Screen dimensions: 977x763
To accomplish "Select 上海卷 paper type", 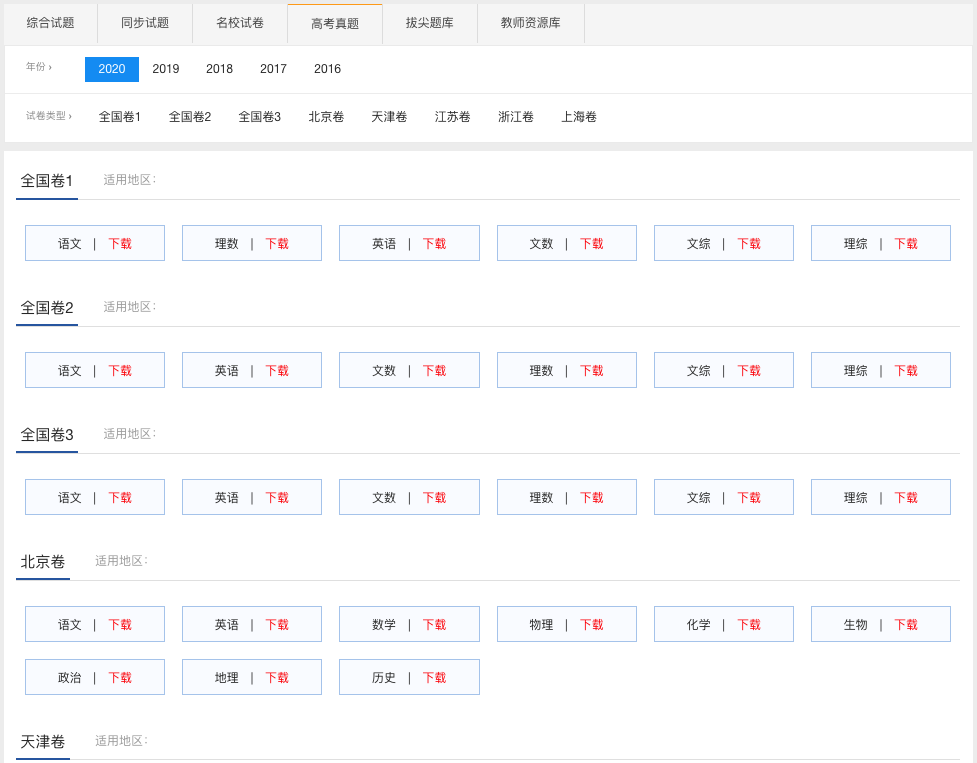I will pyautogui.click(x=579, y=117).
